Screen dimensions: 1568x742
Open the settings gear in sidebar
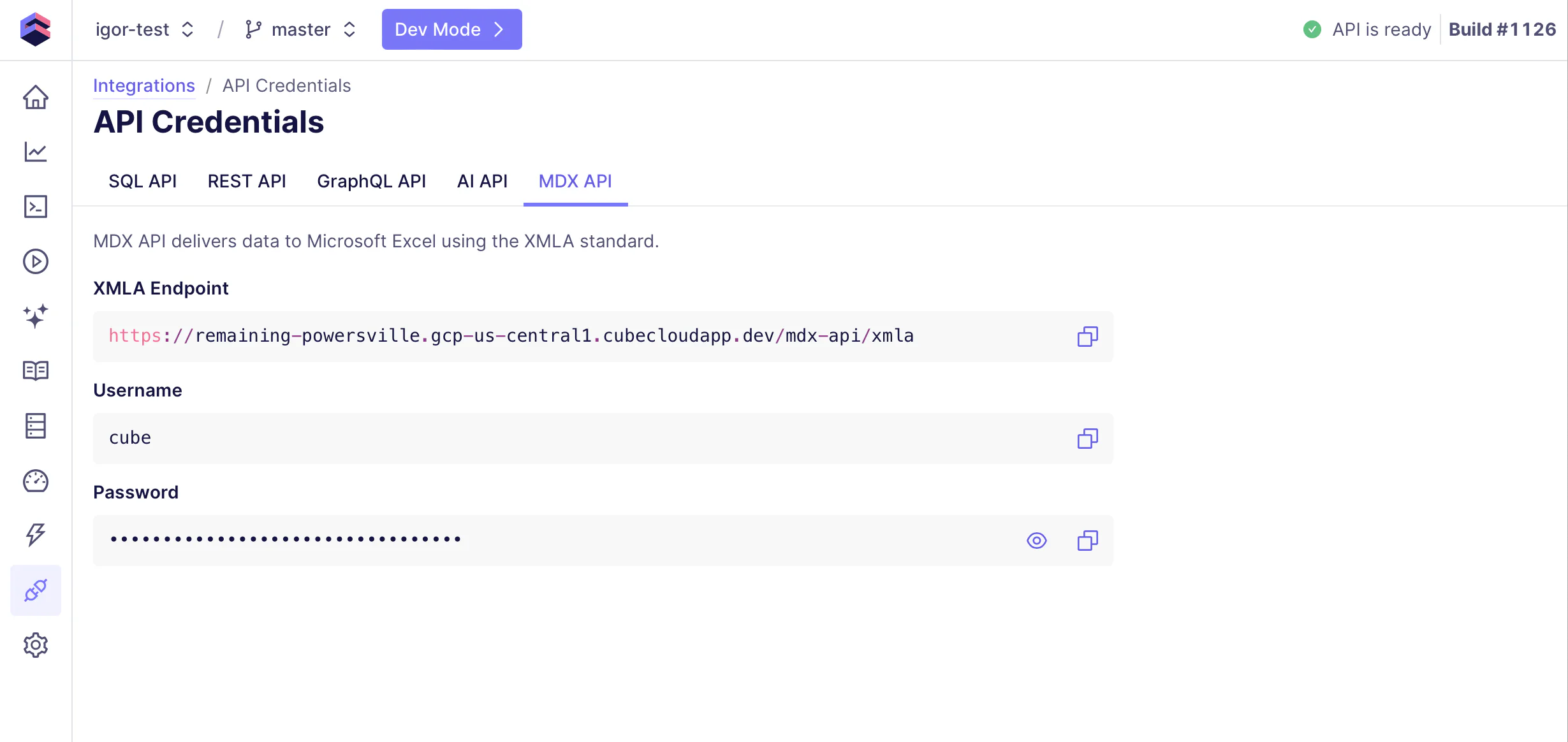pyautogui.click(x=36, y=645)
